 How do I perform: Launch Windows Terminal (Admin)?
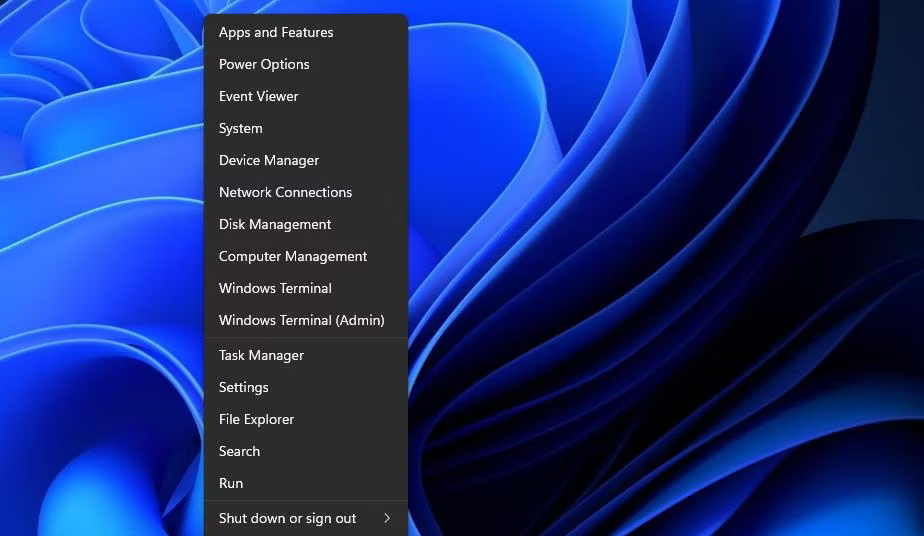tap(306, 320)
